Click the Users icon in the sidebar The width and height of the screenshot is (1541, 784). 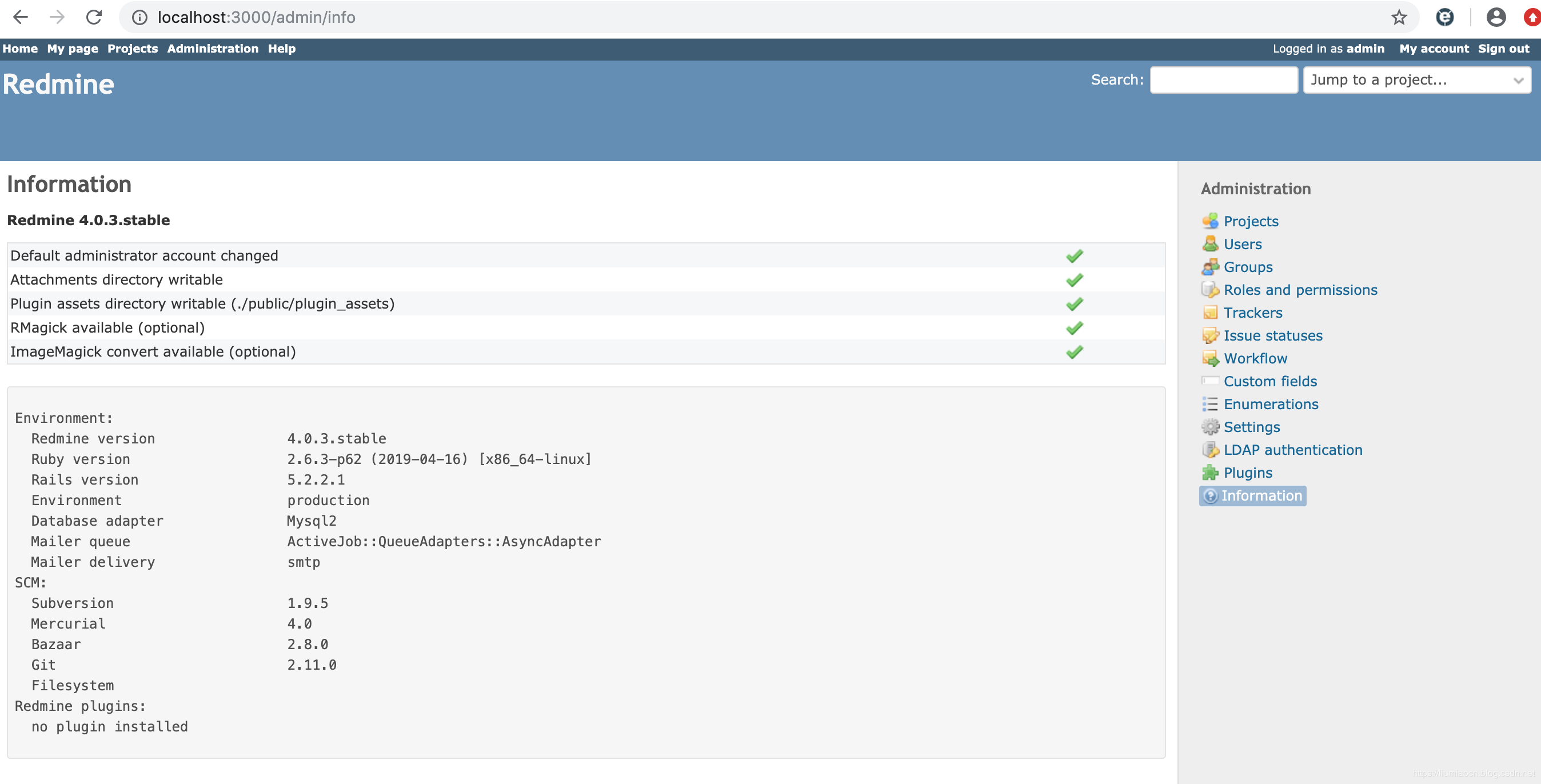click(x=1209, y=244)
